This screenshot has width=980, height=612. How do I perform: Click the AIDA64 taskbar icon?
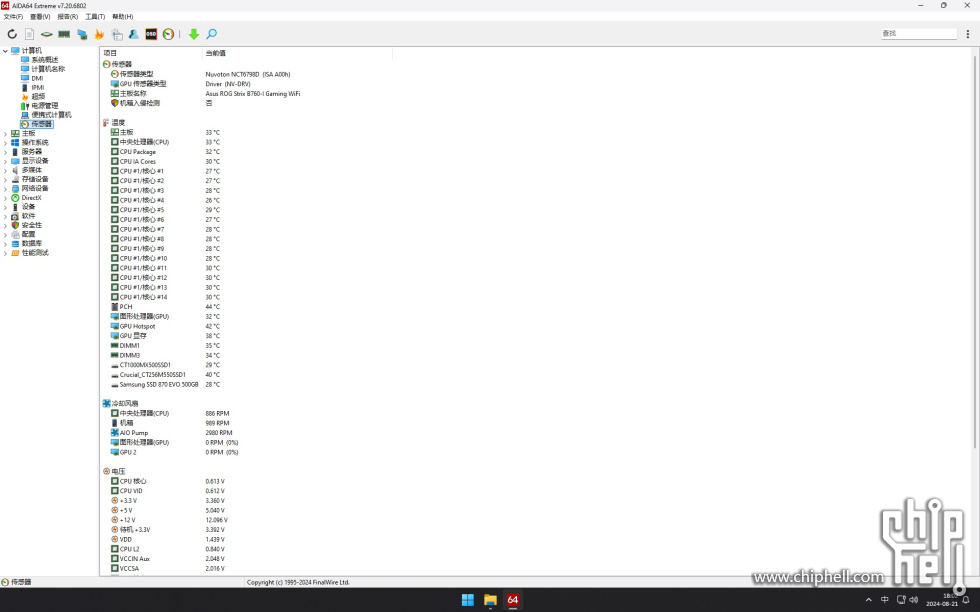(512, 600)
